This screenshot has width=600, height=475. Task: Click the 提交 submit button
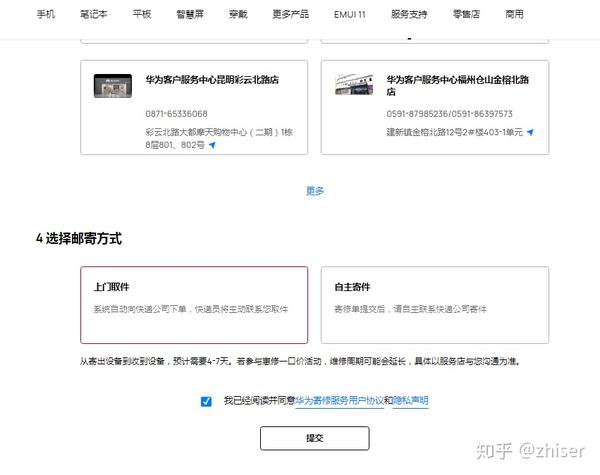(x=315, y=438)
